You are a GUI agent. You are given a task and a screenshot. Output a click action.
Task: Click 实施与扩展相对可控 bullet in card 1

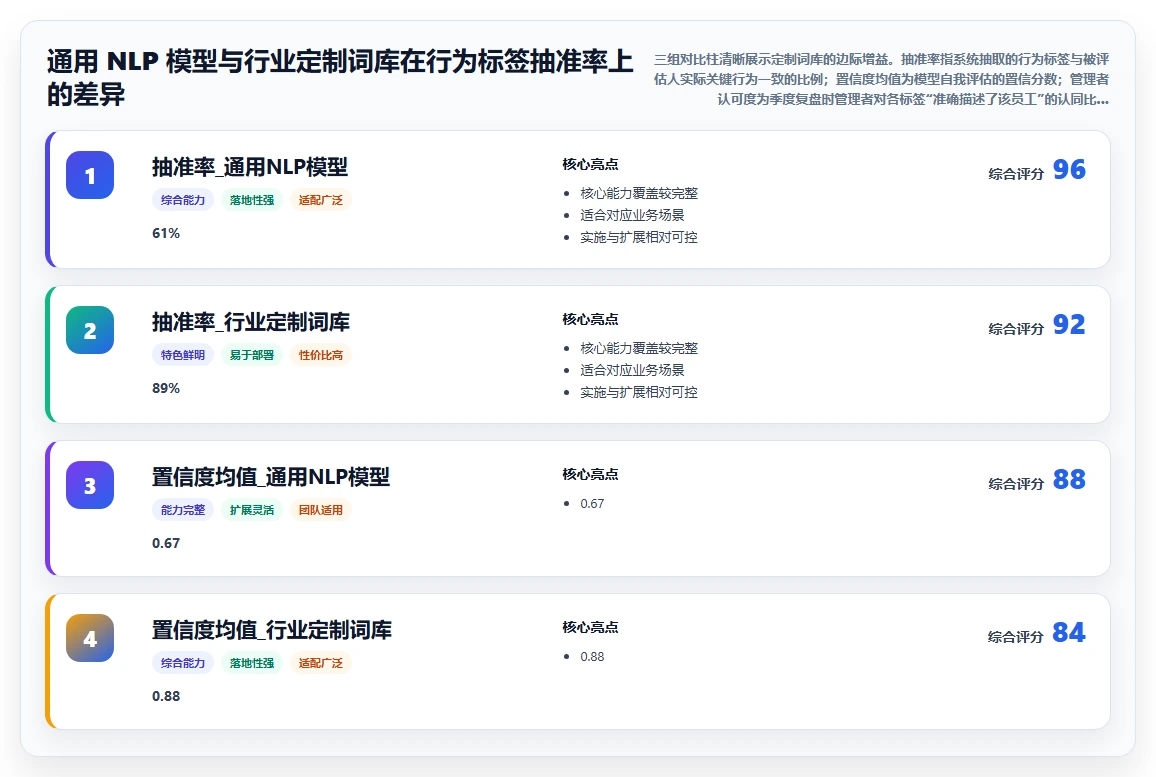coord(638,237)
